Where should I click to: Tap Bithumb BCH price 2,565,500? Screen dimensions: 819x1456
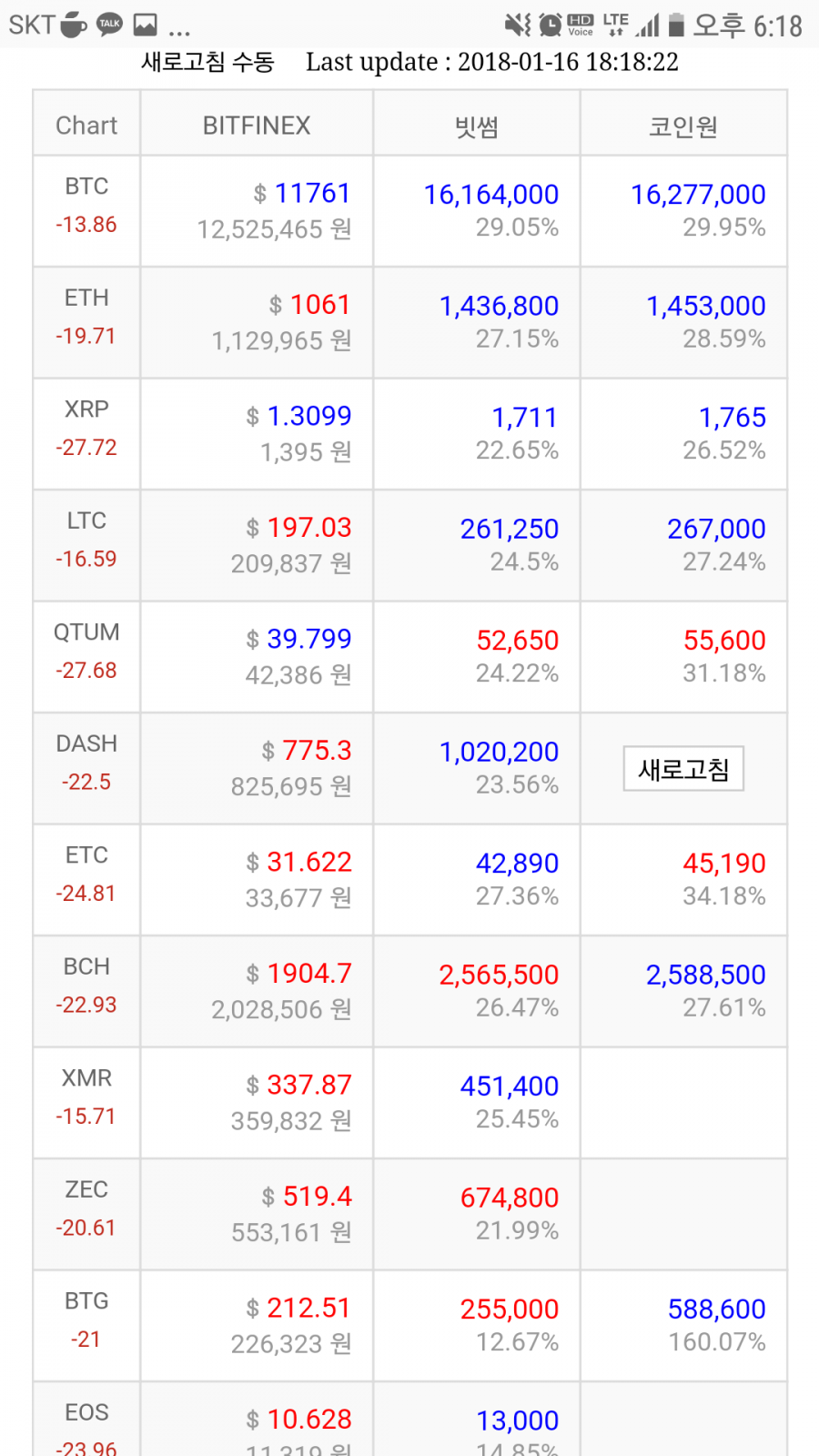[x=499, y=975]
